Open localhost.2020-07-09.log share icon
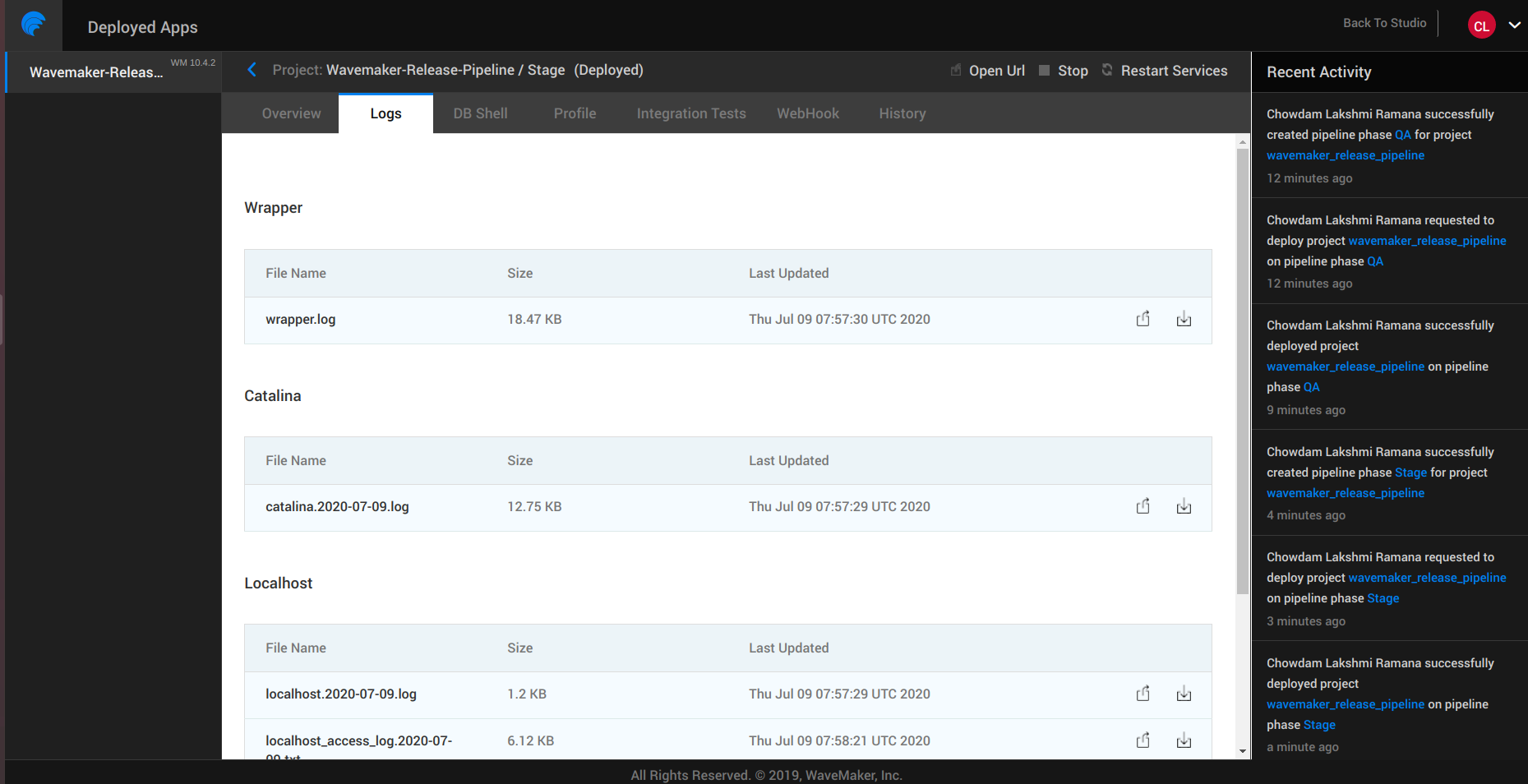Image resolution: width=1528 pixels, height=784 pixels. (1143, 694)
